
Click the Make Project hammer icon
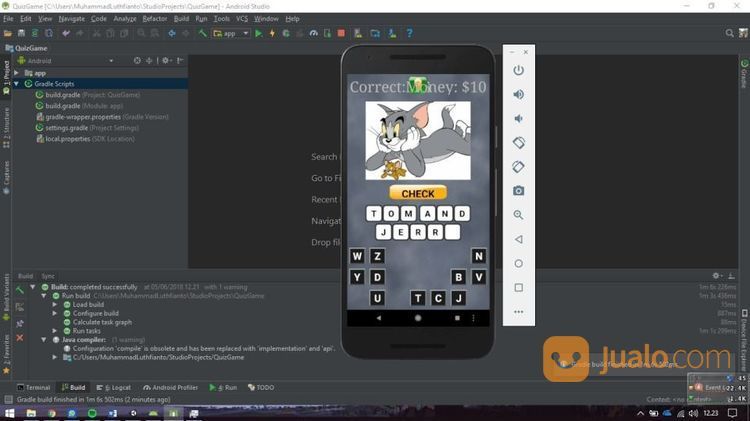coord(203,33)
